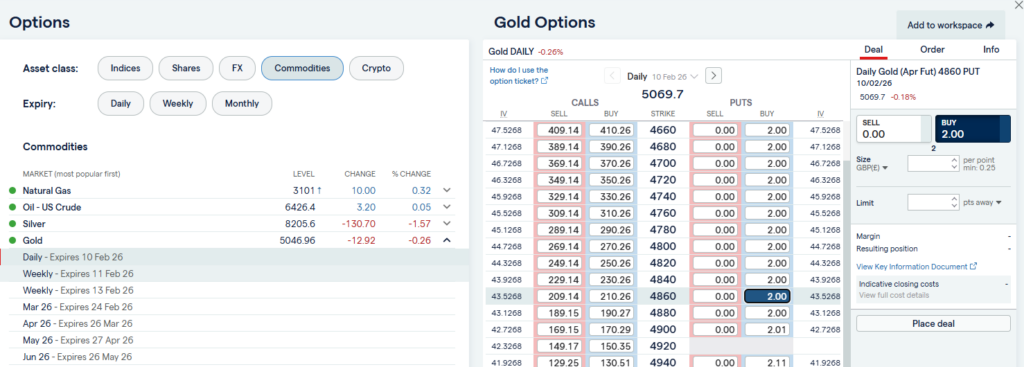Open the pts away dropdown
This screenshot has height=367, width=1024.
click(x=983, y=203)
